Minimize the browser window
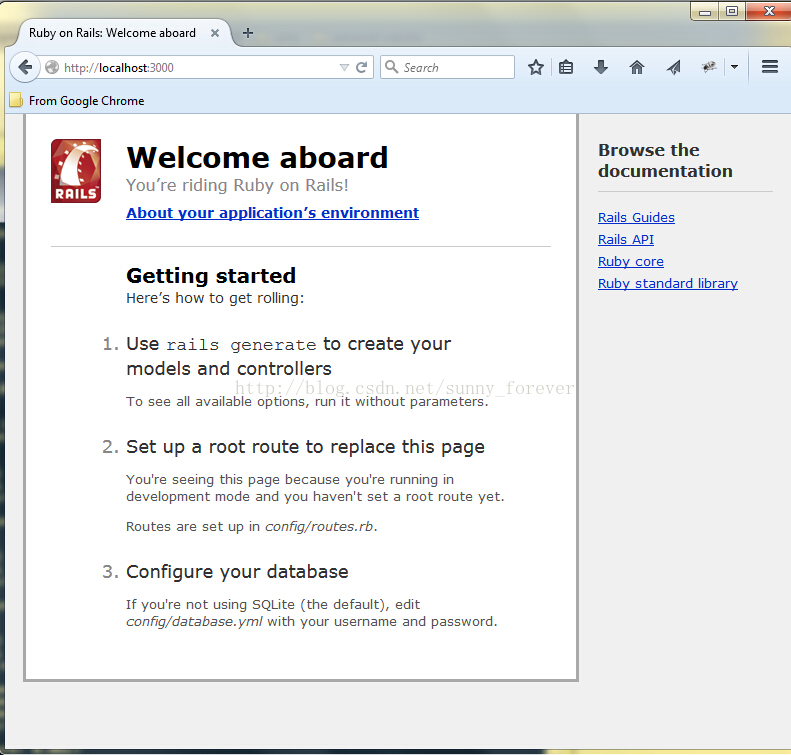This screenshot has width=791, height=755. pos(705,11)
